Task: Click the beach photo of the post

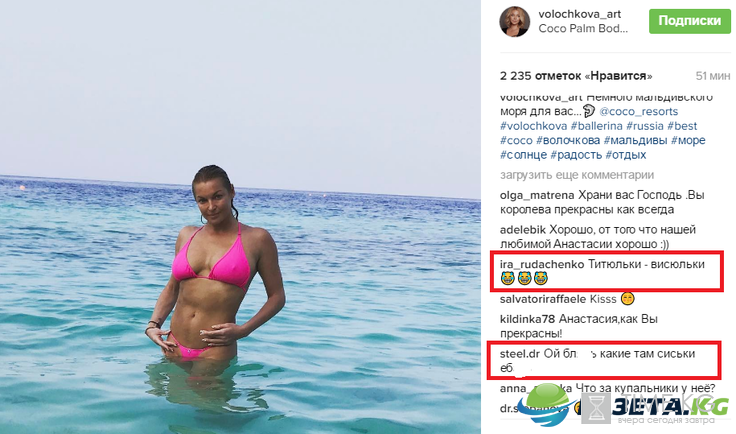Action: pyautogui.click(x=240, y=217)
